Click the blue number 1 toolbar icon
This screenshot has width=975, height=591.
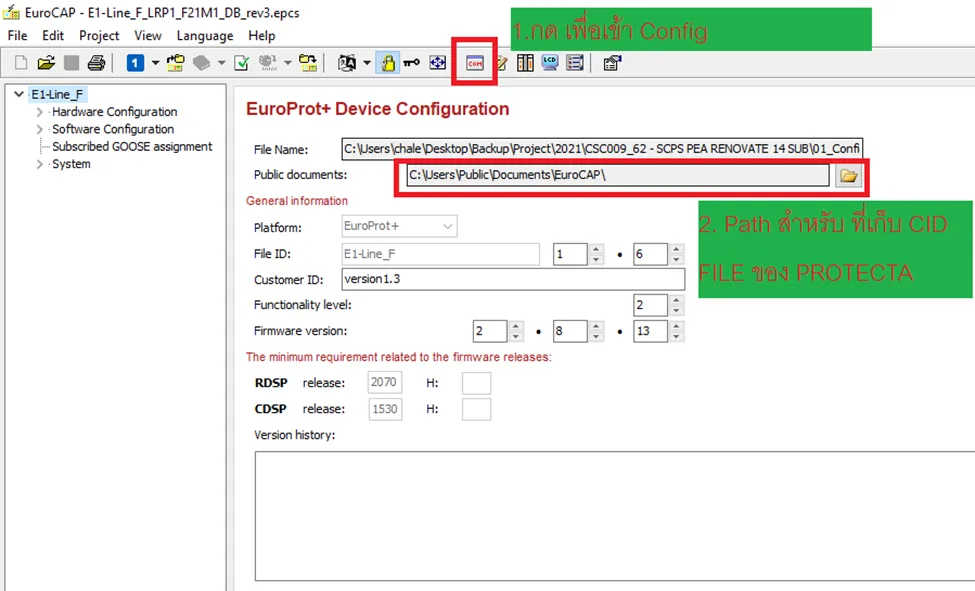coord(135,63)
